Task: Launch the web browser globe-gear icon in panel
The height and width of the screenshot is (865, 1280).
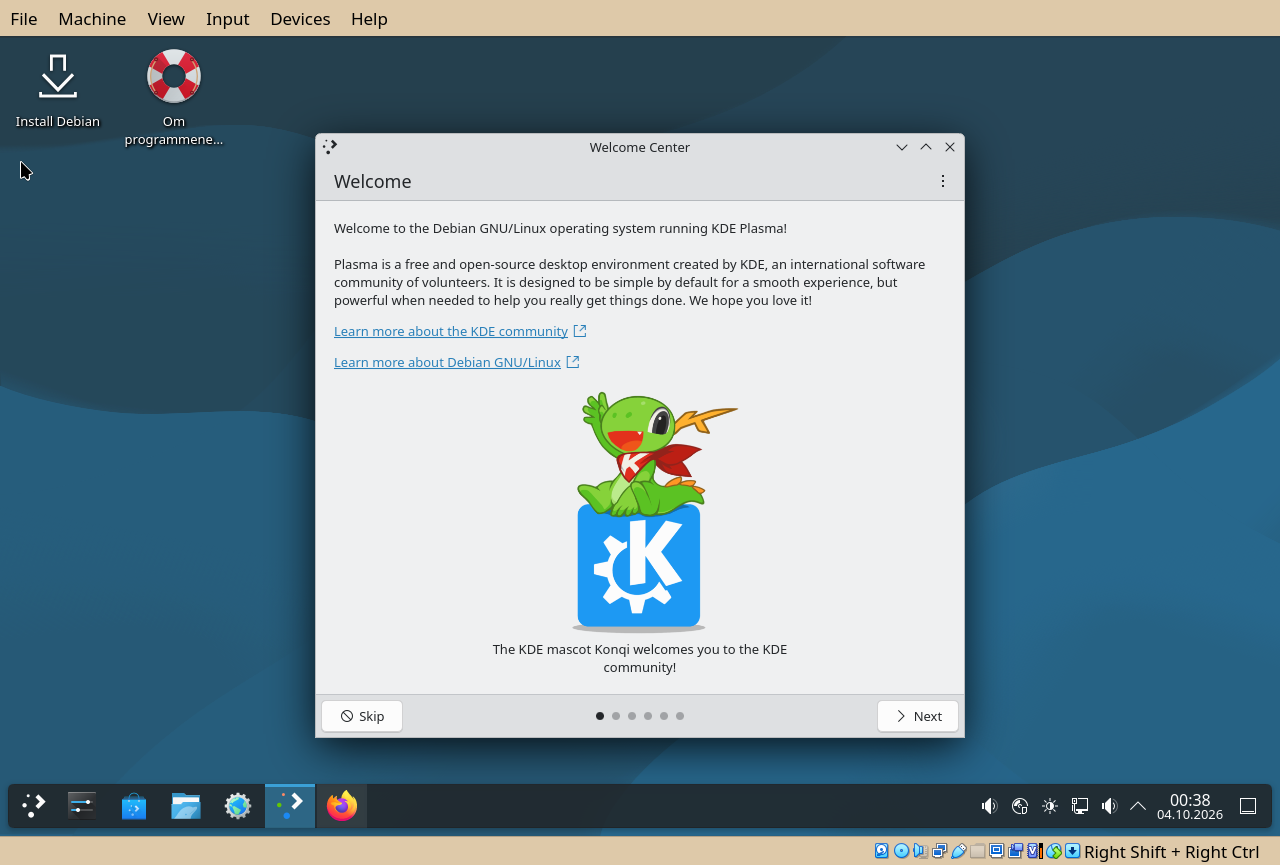Action: pyautogui.click(x=238, y=806)
